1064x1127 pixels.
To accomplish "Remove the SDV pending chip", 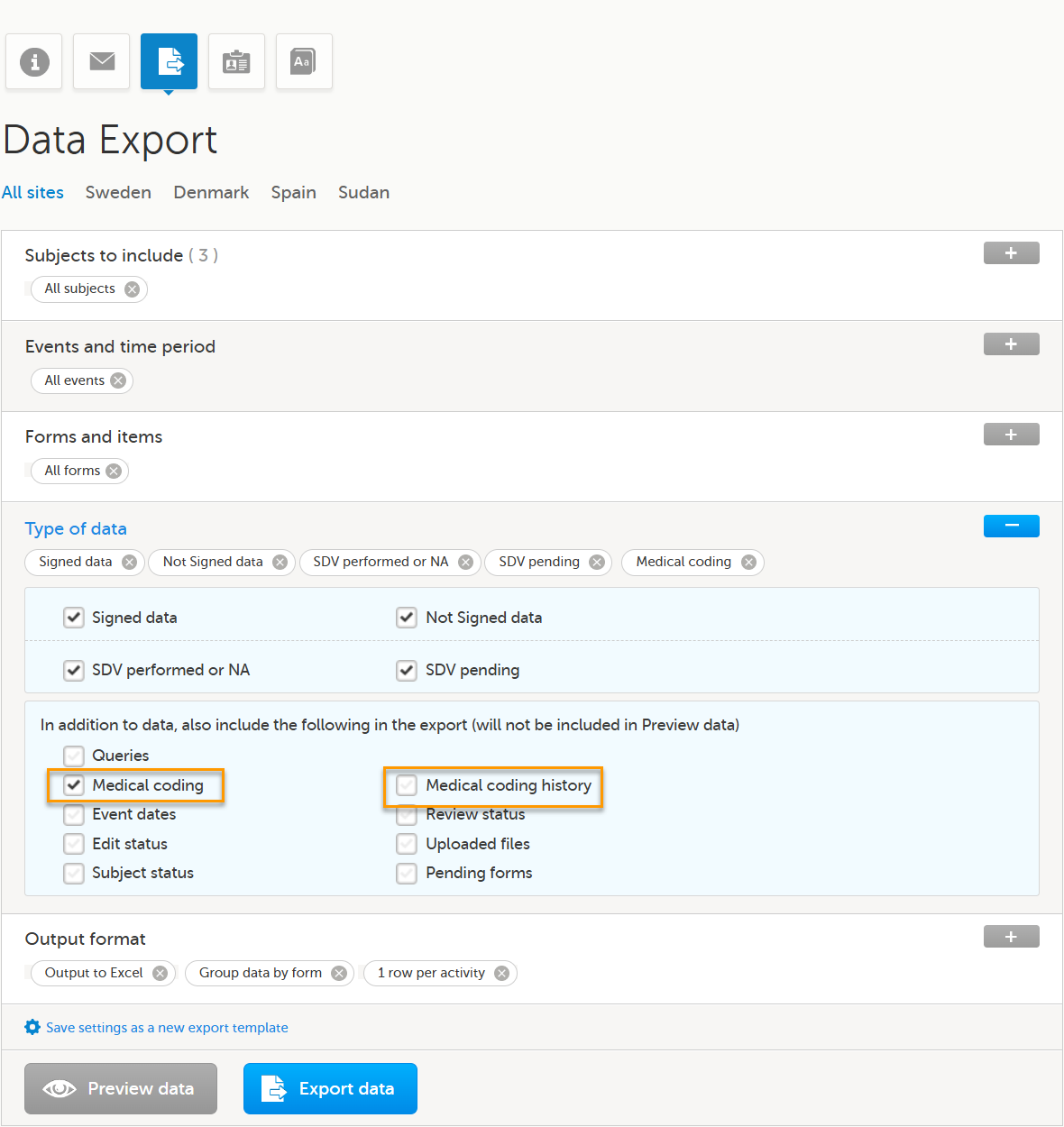I will (x=597, y=563).
